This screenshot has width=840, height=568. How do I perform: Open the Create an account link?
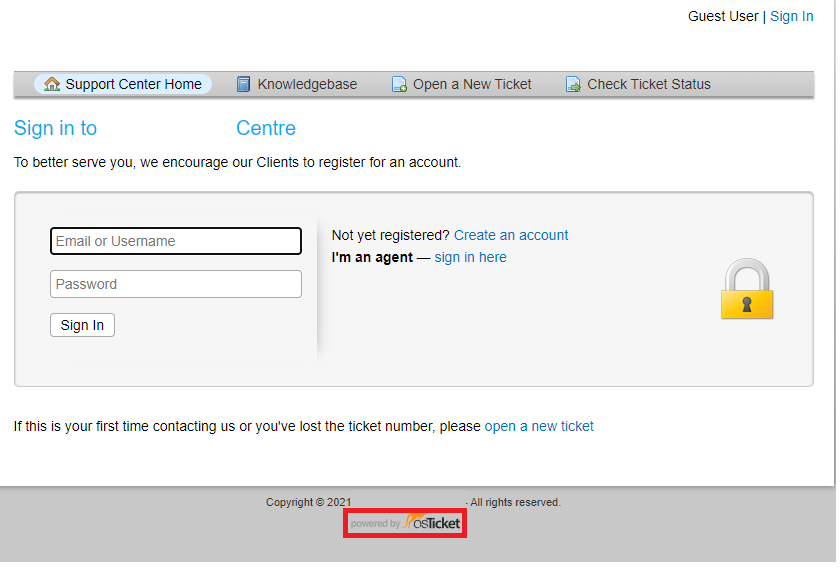511,235
